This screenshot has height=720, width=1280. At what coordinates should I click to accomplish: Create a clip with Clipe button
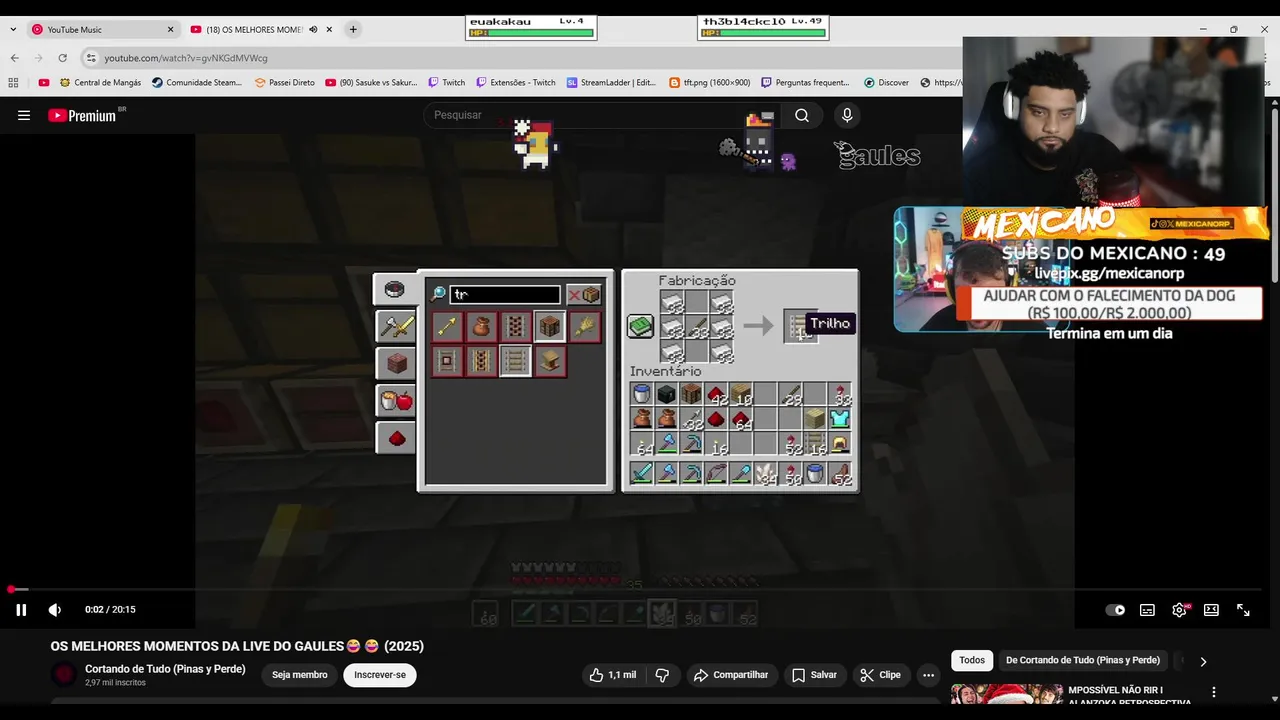(880, 675)
